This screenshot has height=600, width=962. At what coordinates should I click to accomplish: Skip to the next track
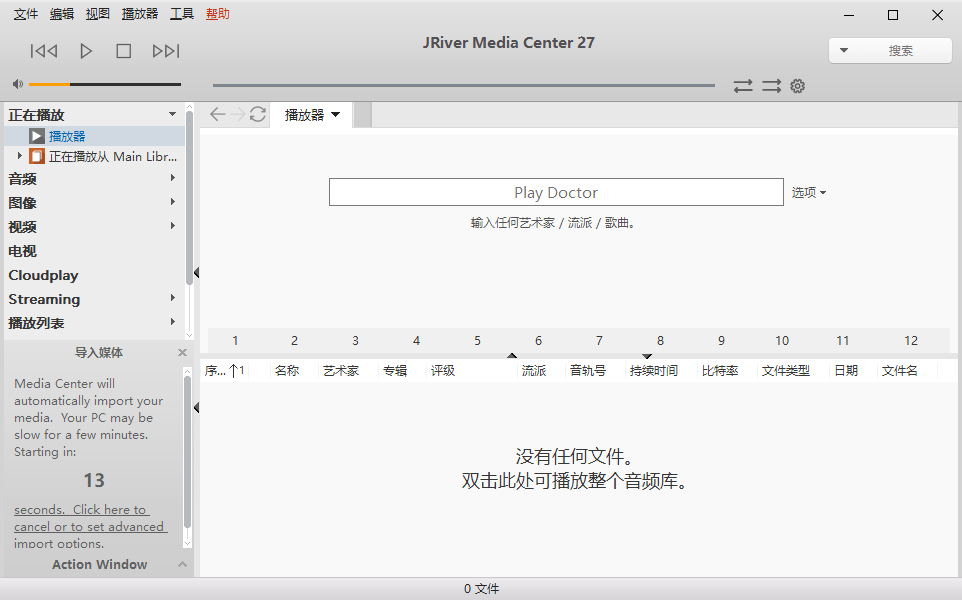[166, 51]
